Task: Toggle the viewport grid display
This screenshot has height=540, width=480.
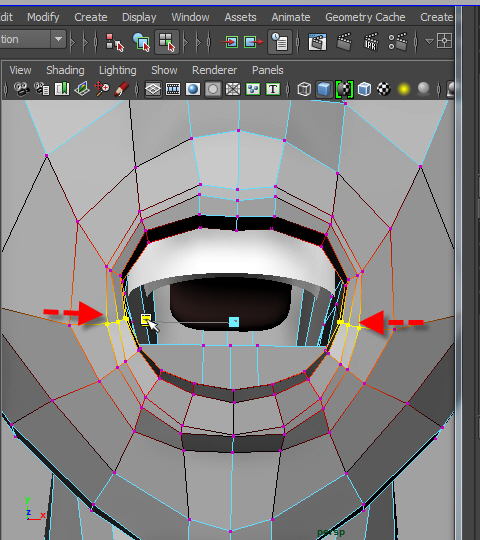Action: coord(153,90)
